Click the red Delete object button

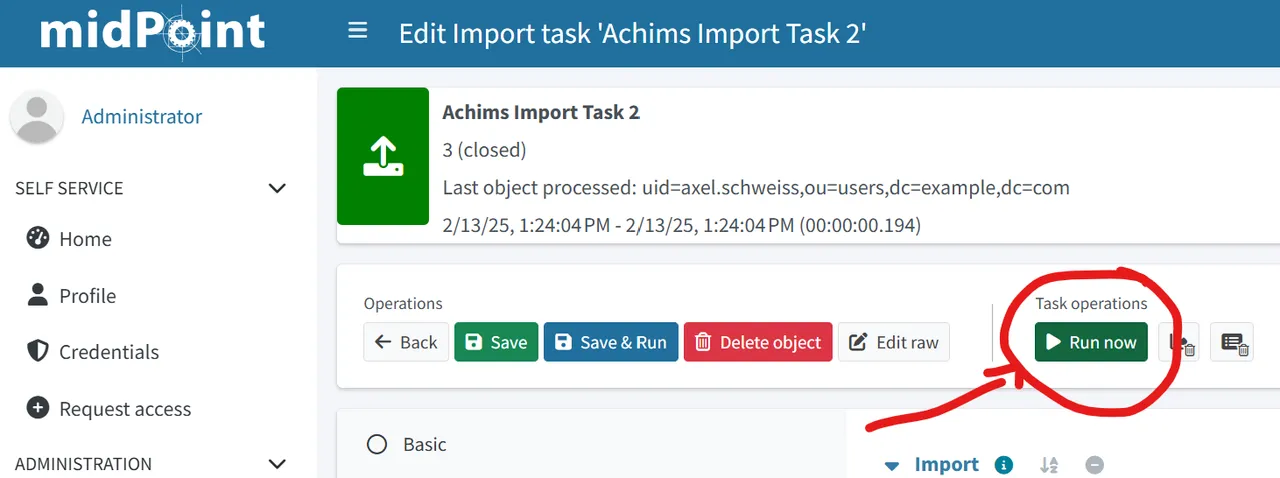click(758, 342)
